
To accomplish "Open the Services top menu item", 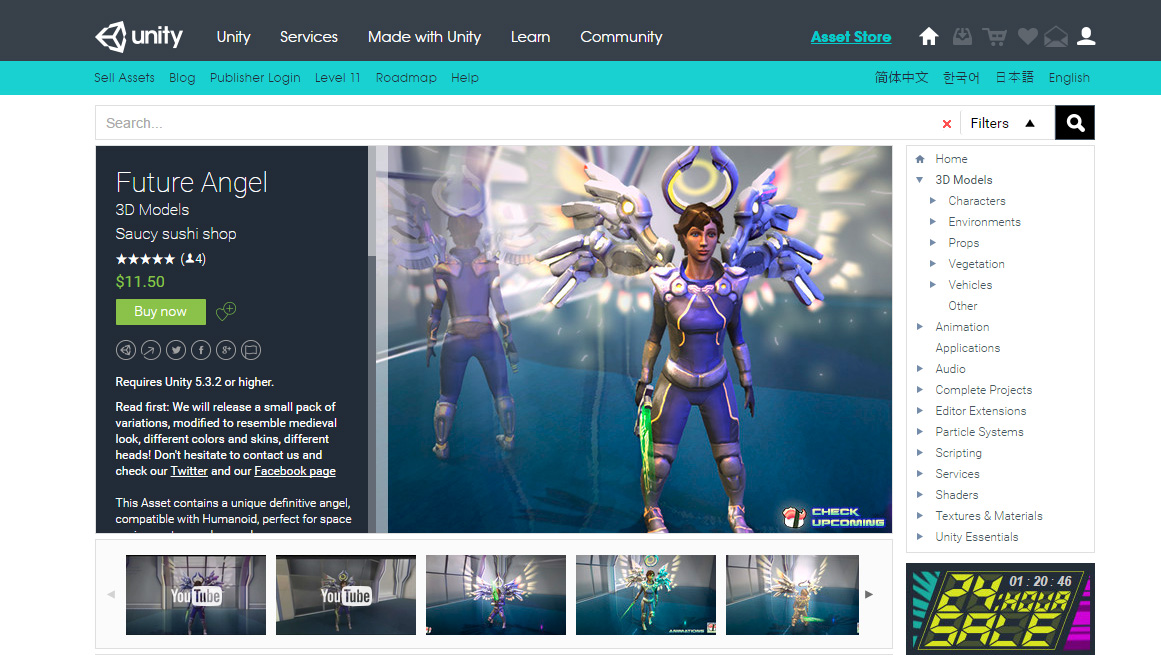I will pyautogui.click(x=309, y=37).
